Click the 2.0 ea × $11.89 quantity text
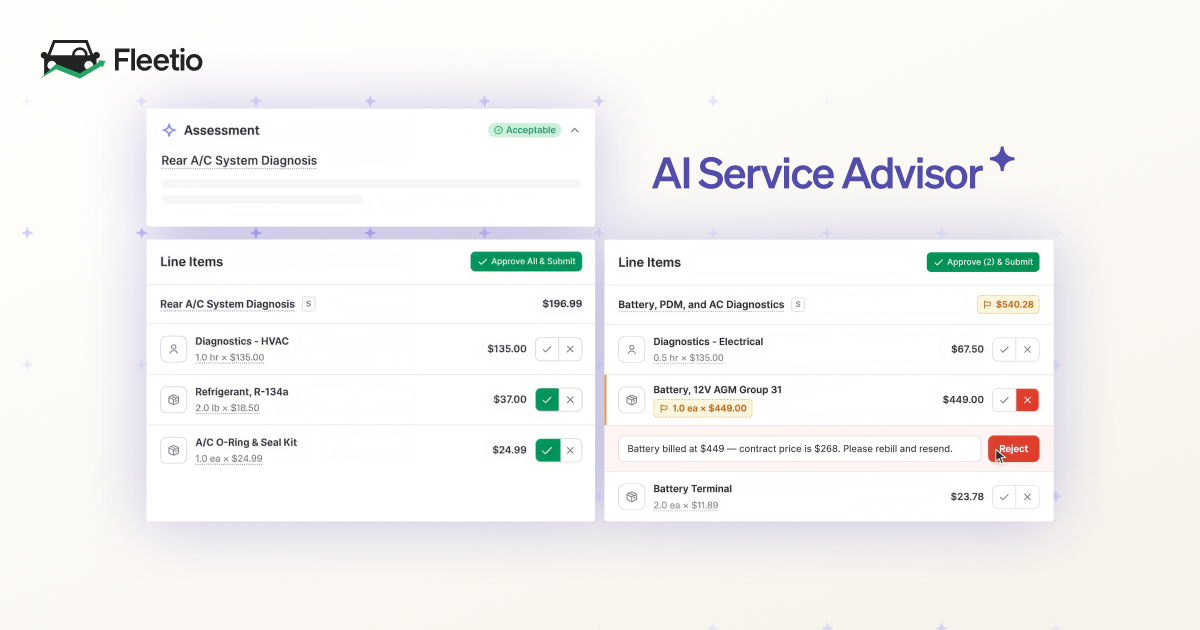This screenshot has height=630, width=1200. (686, 505)
